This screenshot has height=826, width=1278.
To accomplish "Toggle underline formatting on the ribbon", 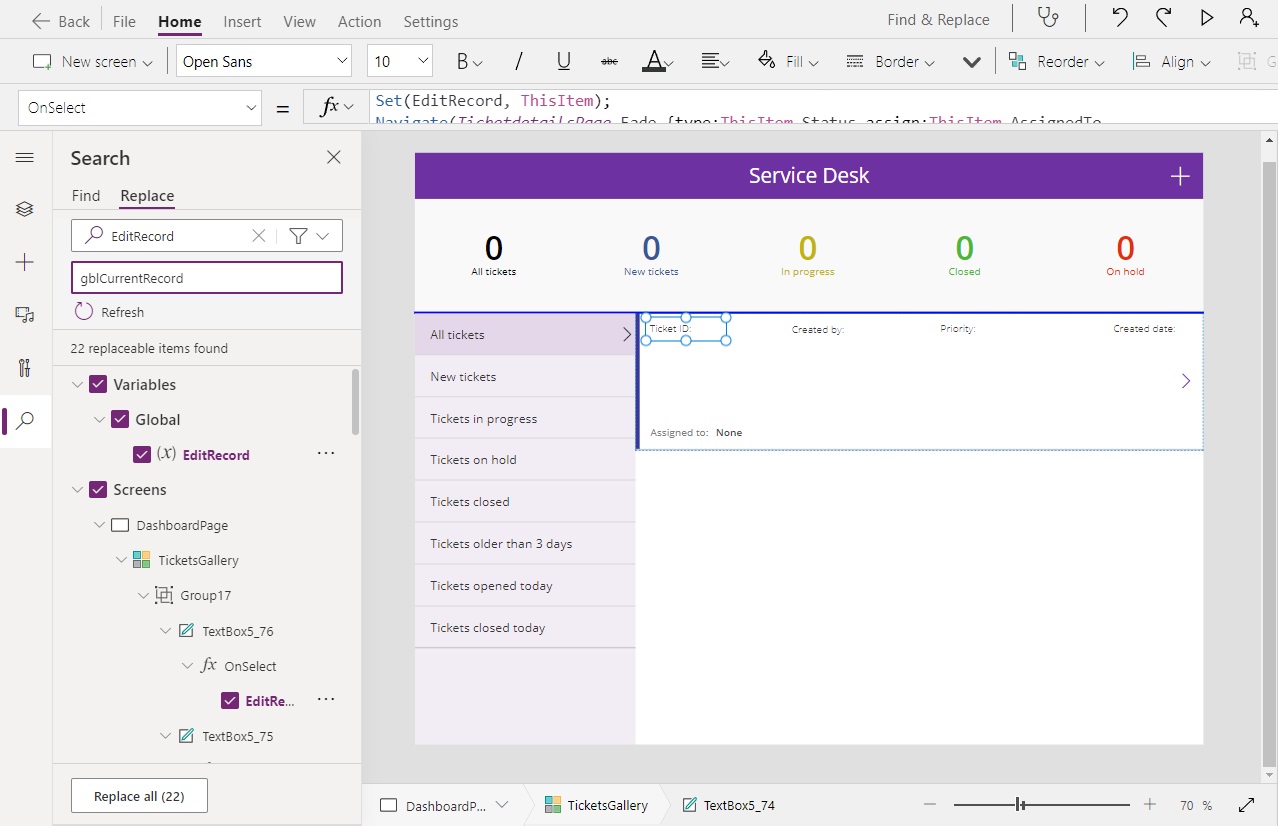I will click(x=563, y=61).
